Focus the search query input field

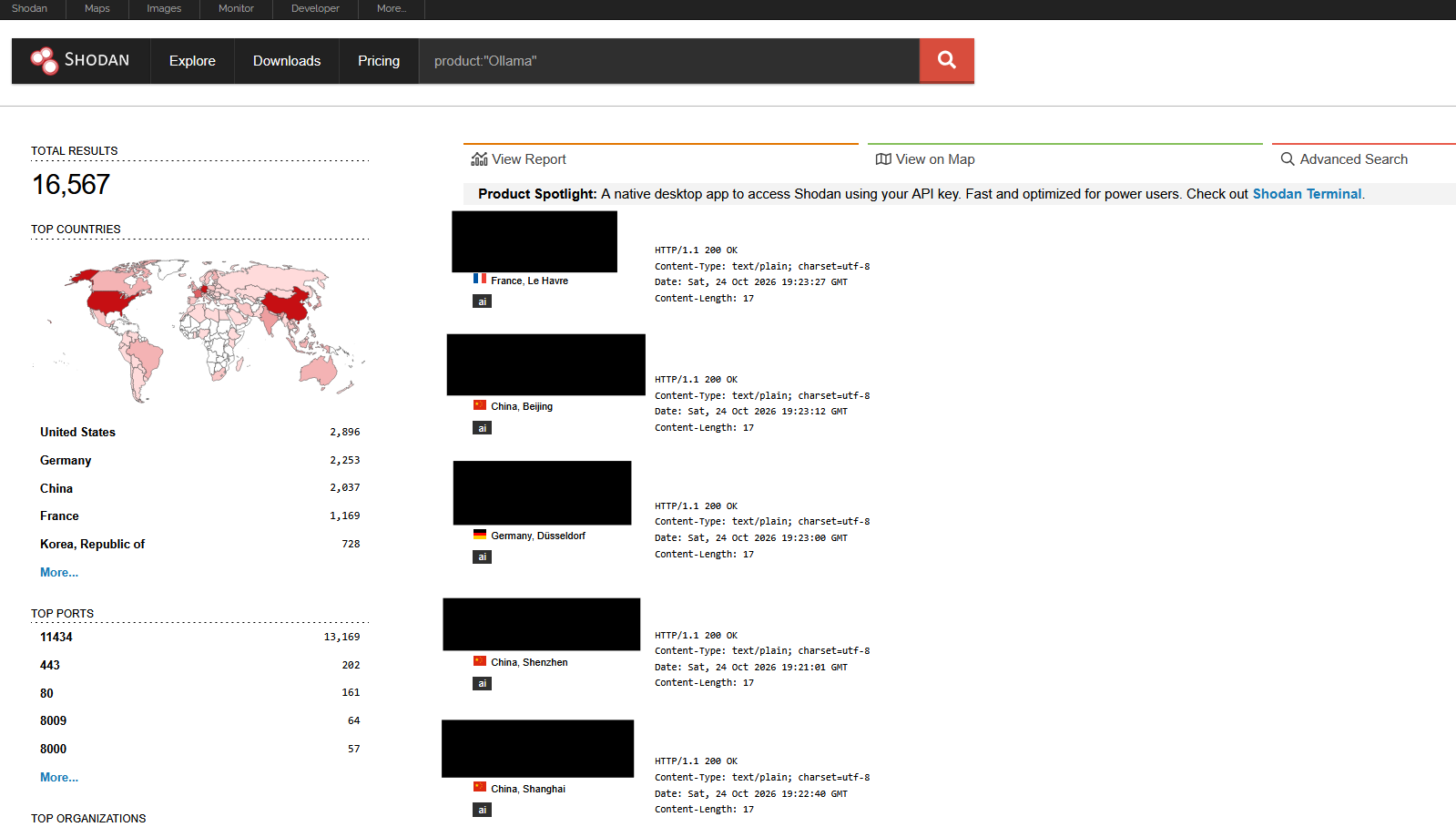coord(669,61)
